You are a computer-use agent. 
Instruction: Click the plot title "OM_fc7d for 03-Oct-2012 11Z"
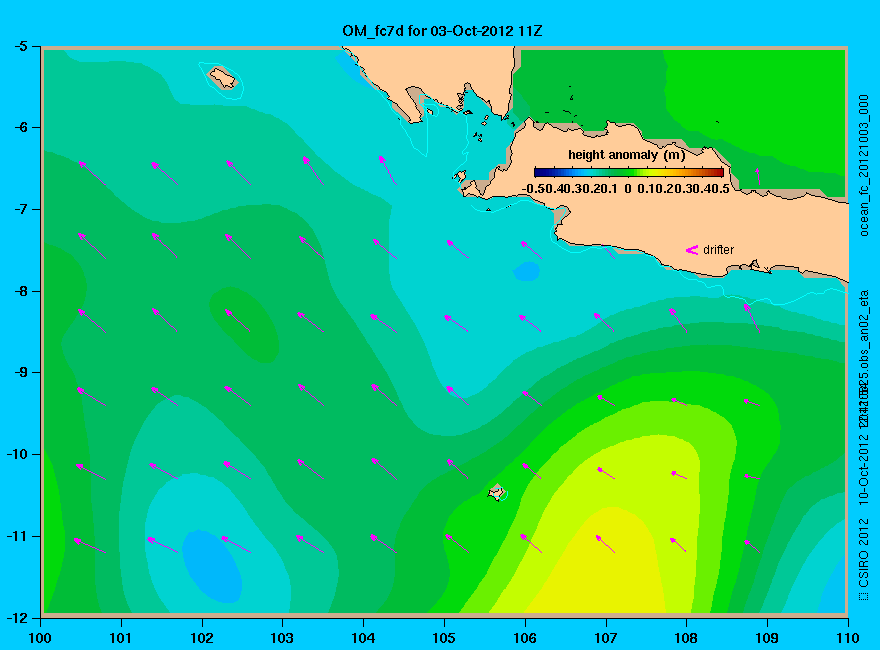(442, 31)
